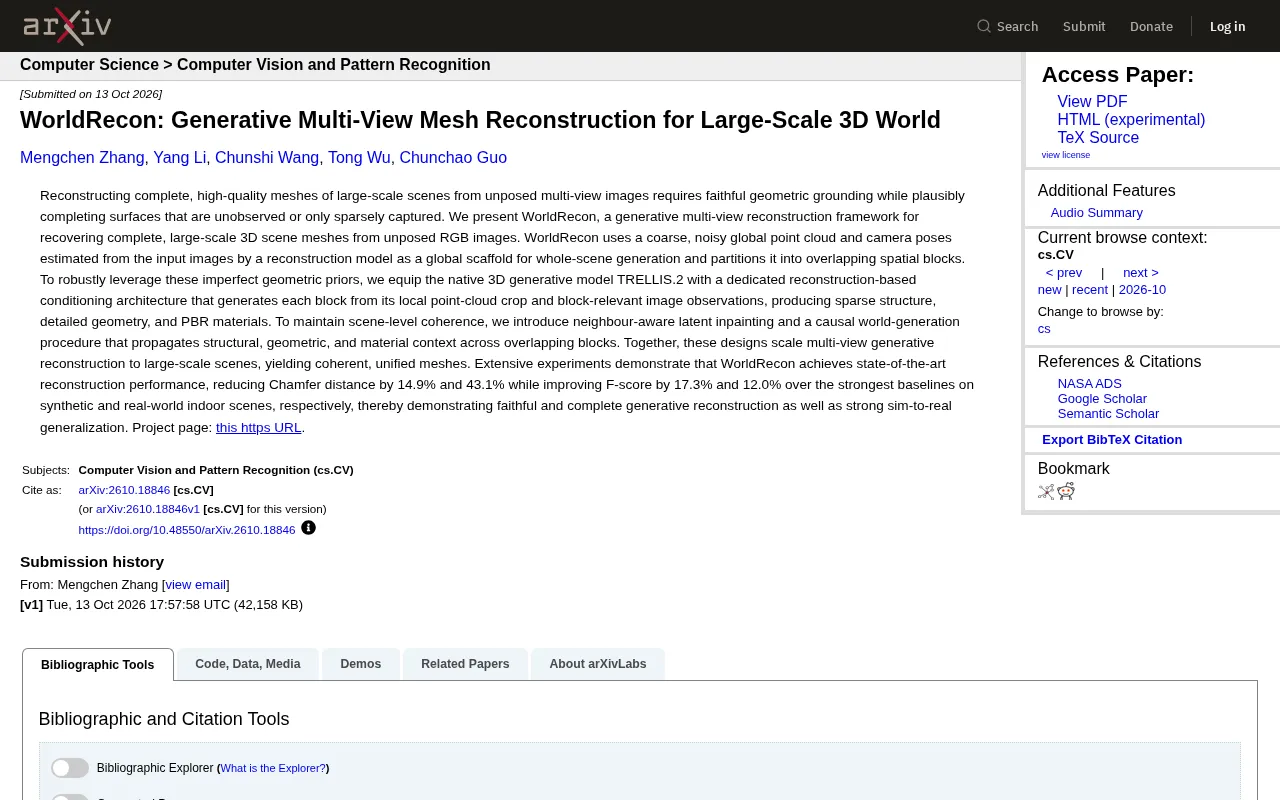Viewport: 1280px width, 800px height.
Task: Open the project page 'this https URL' link
Action: (259, 428)
